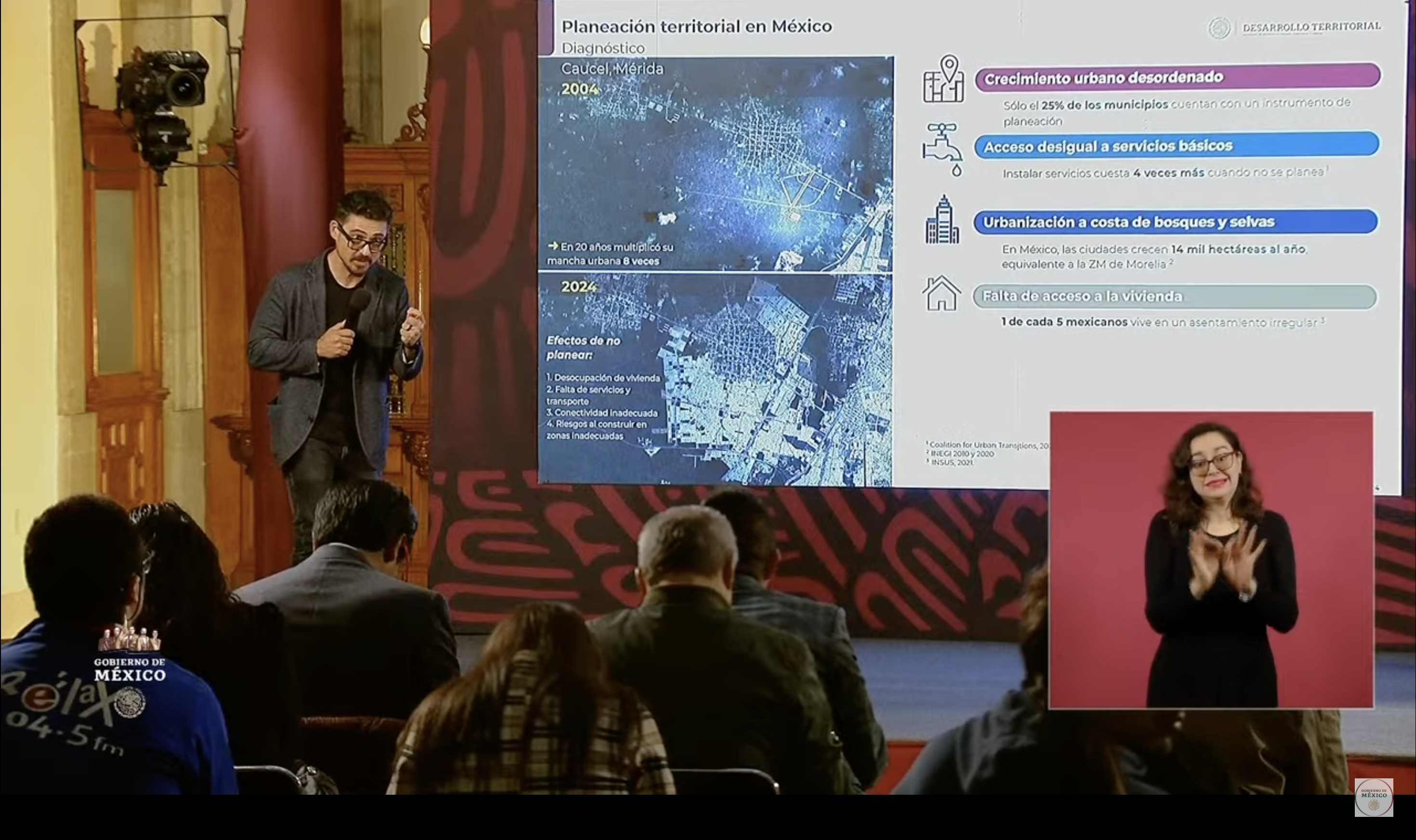This screenshot has width=1416, height=840.
Task: Click the map pin city planning icon
Action: tap(943, 79)
